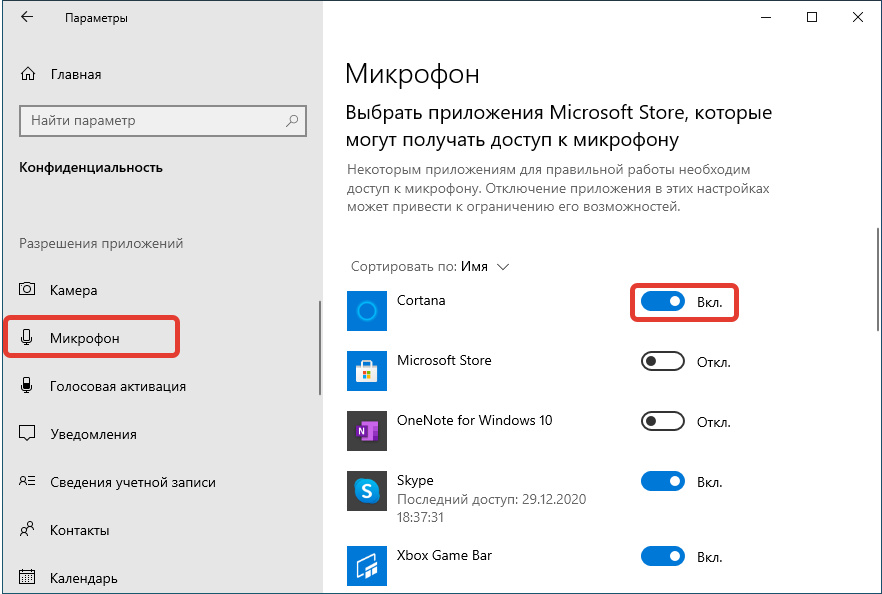Open Сведения учетной записи section

click(x=132, y=482)
